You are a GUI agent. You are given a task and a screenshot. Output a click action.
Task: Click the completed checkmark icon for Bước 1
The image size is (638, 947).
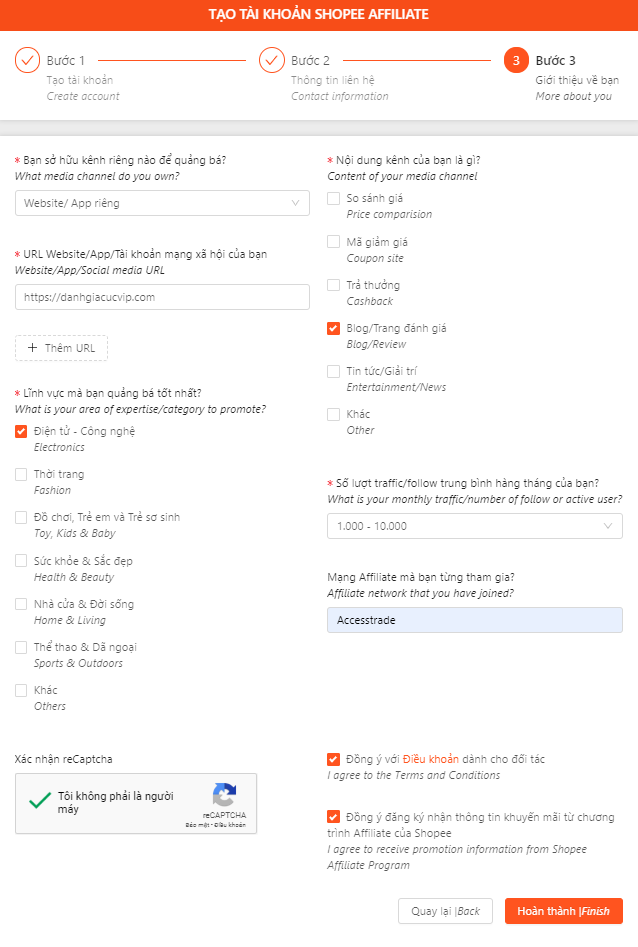click(27, 60)
